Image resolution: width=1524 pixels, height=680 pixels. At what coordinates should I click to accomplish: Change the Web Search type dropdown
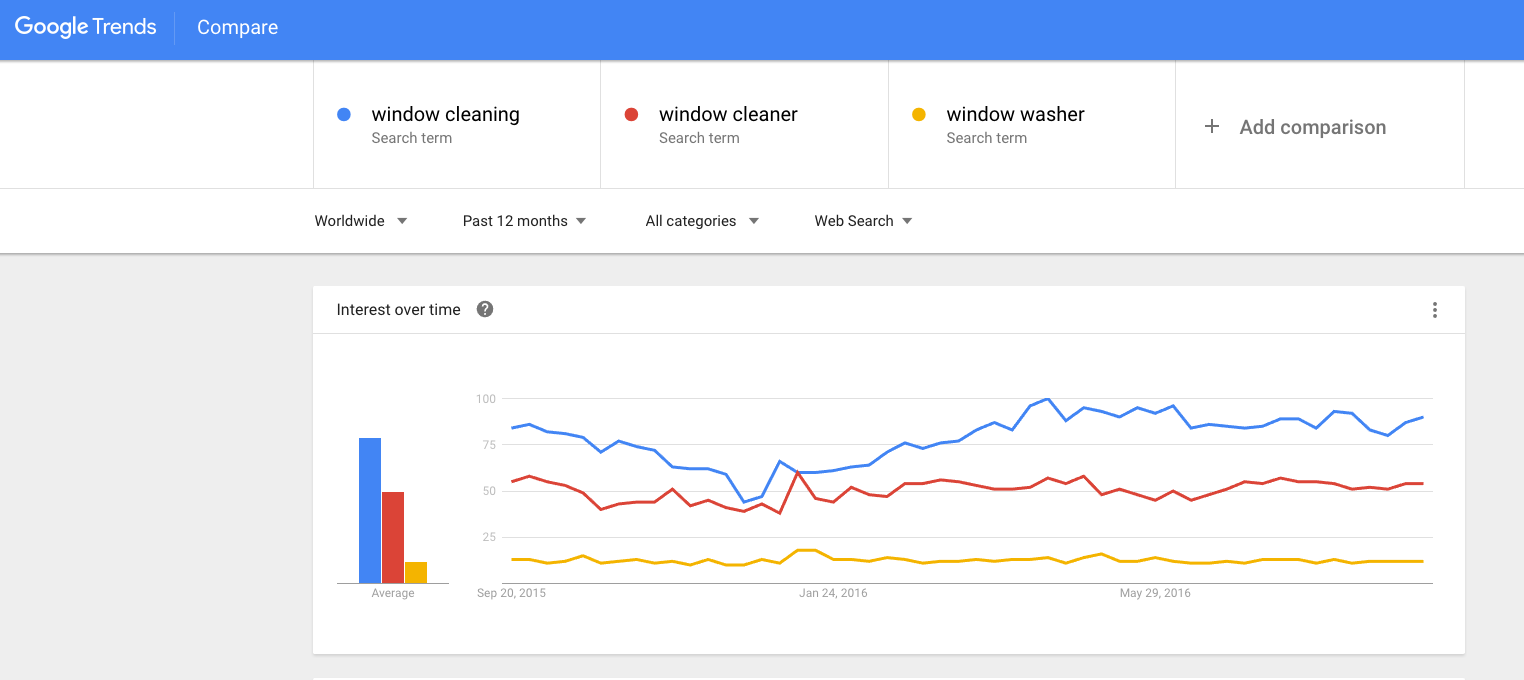[863, 221]
